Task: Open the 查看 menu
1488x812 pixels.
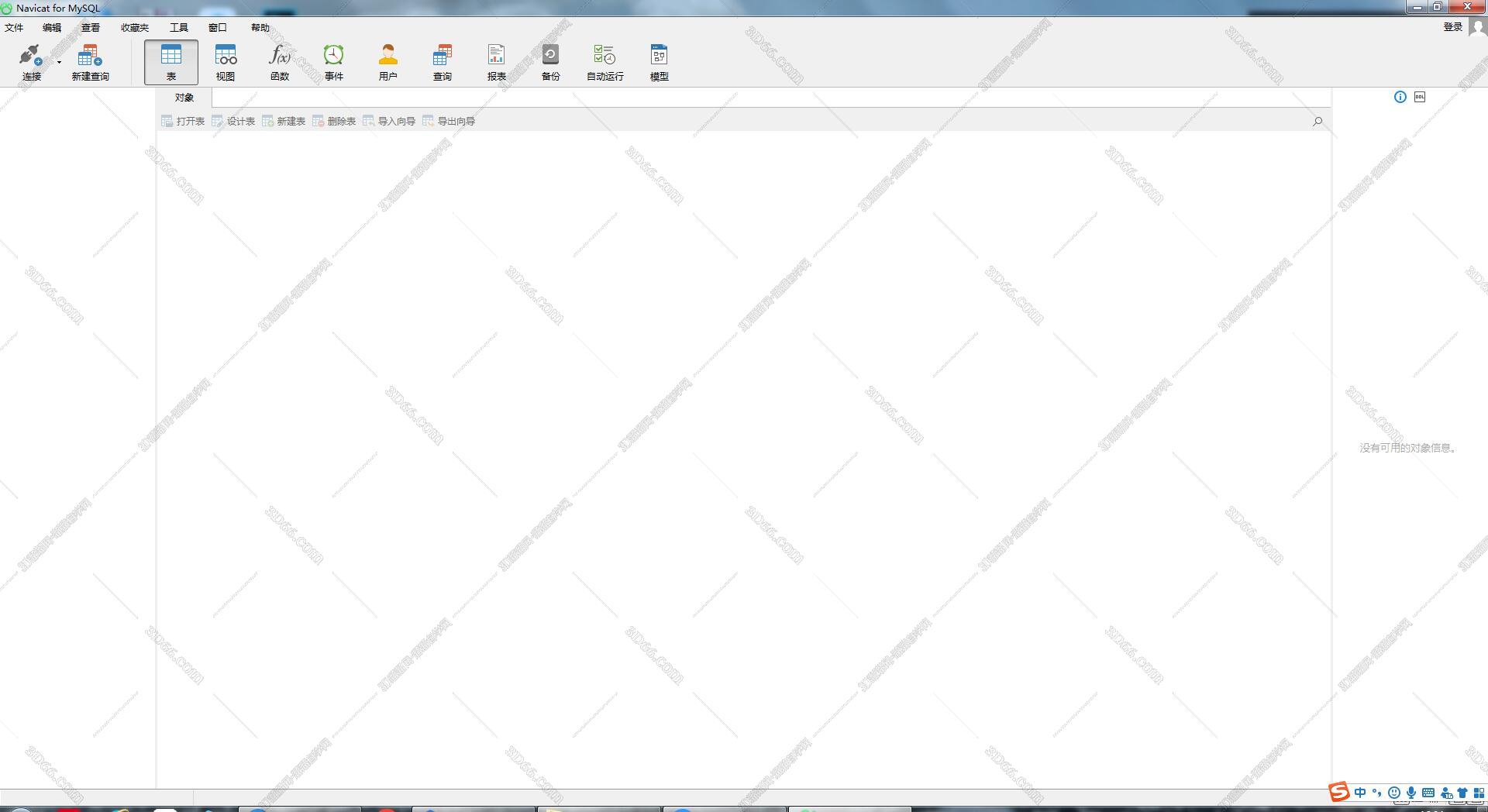Action: pyautogui.click(x=91, y=28)
